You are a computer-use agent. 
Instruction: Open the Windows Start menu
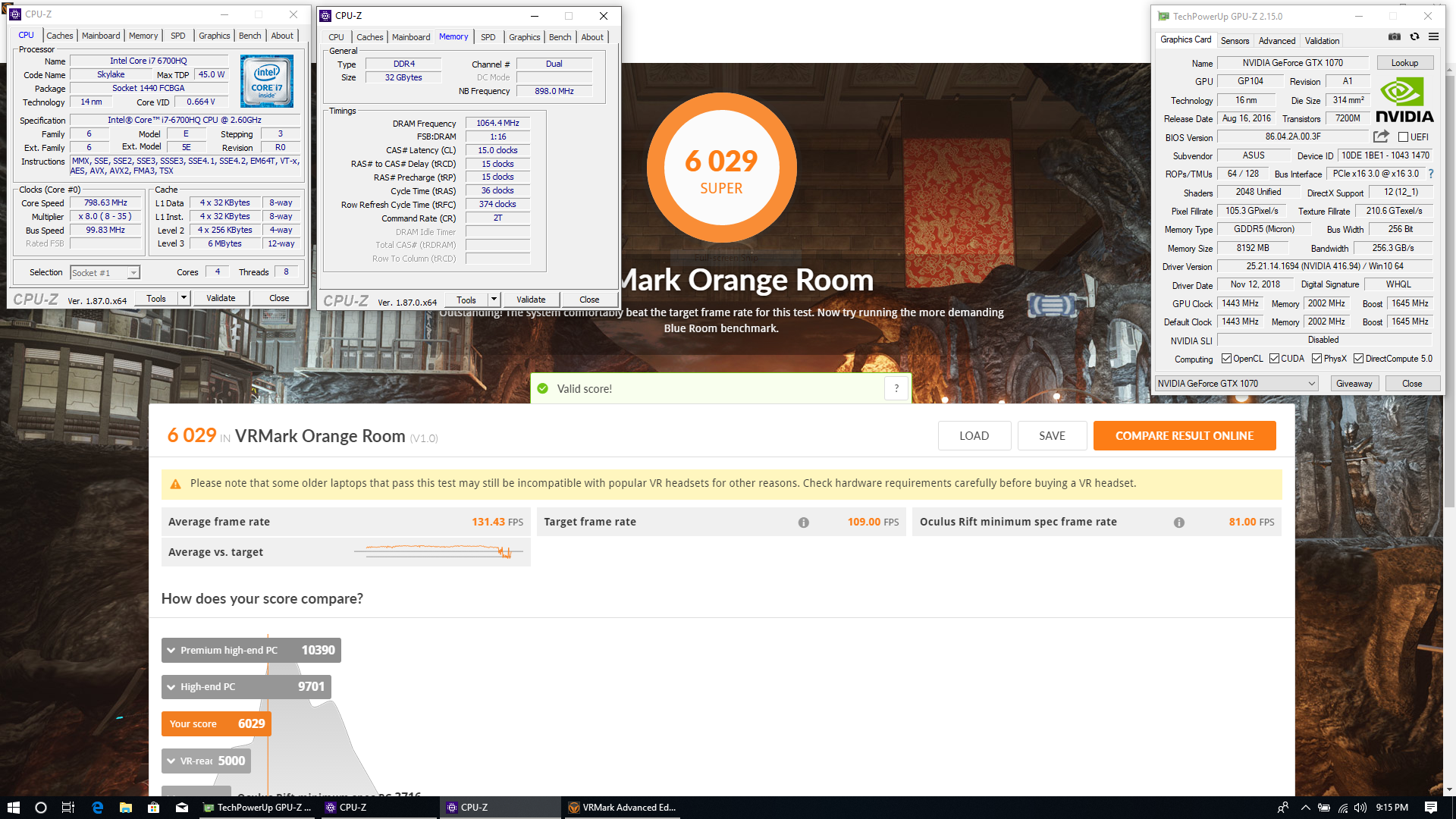point(13,808)
